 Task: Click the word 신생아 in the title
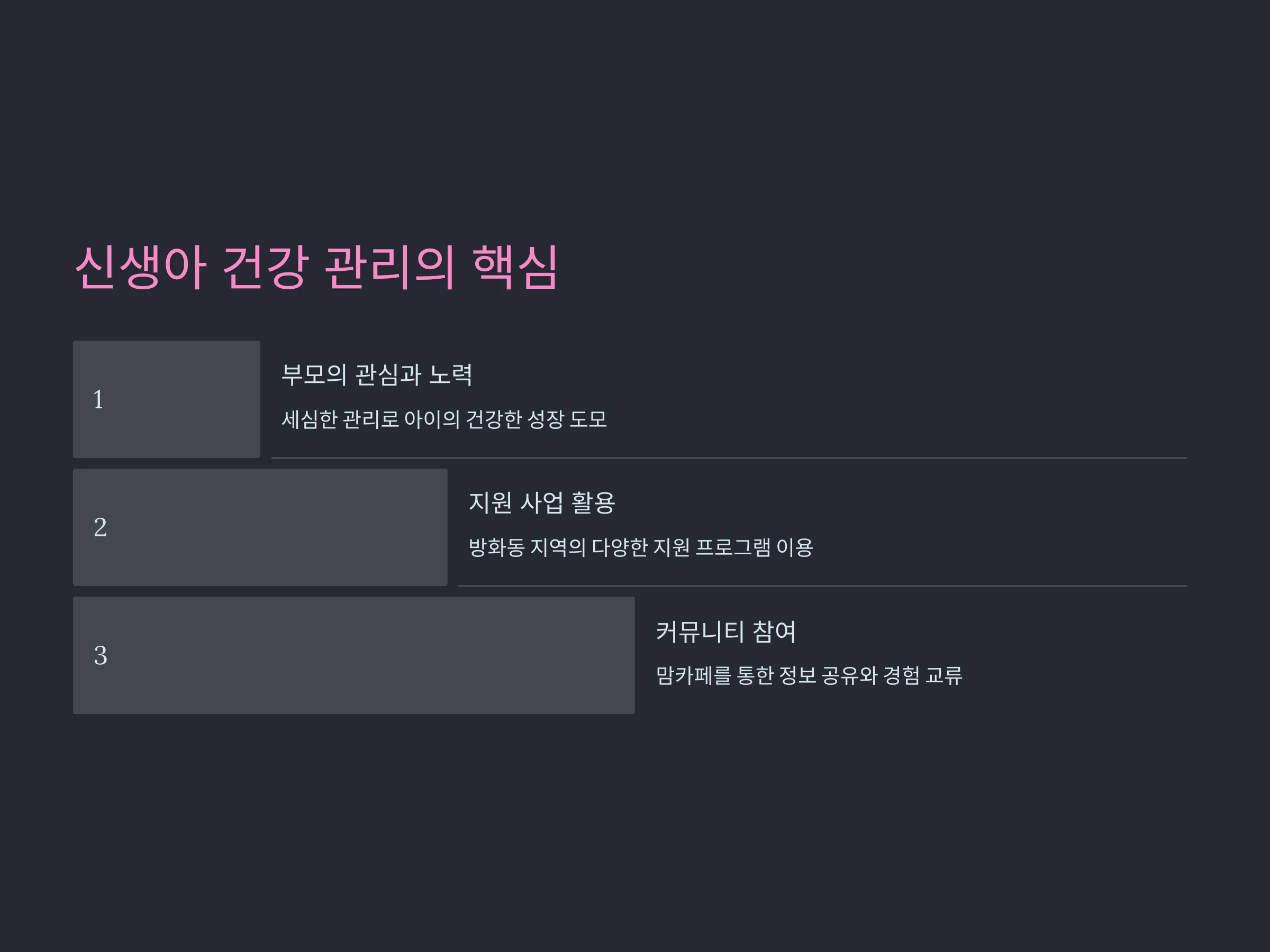[141, 268]
